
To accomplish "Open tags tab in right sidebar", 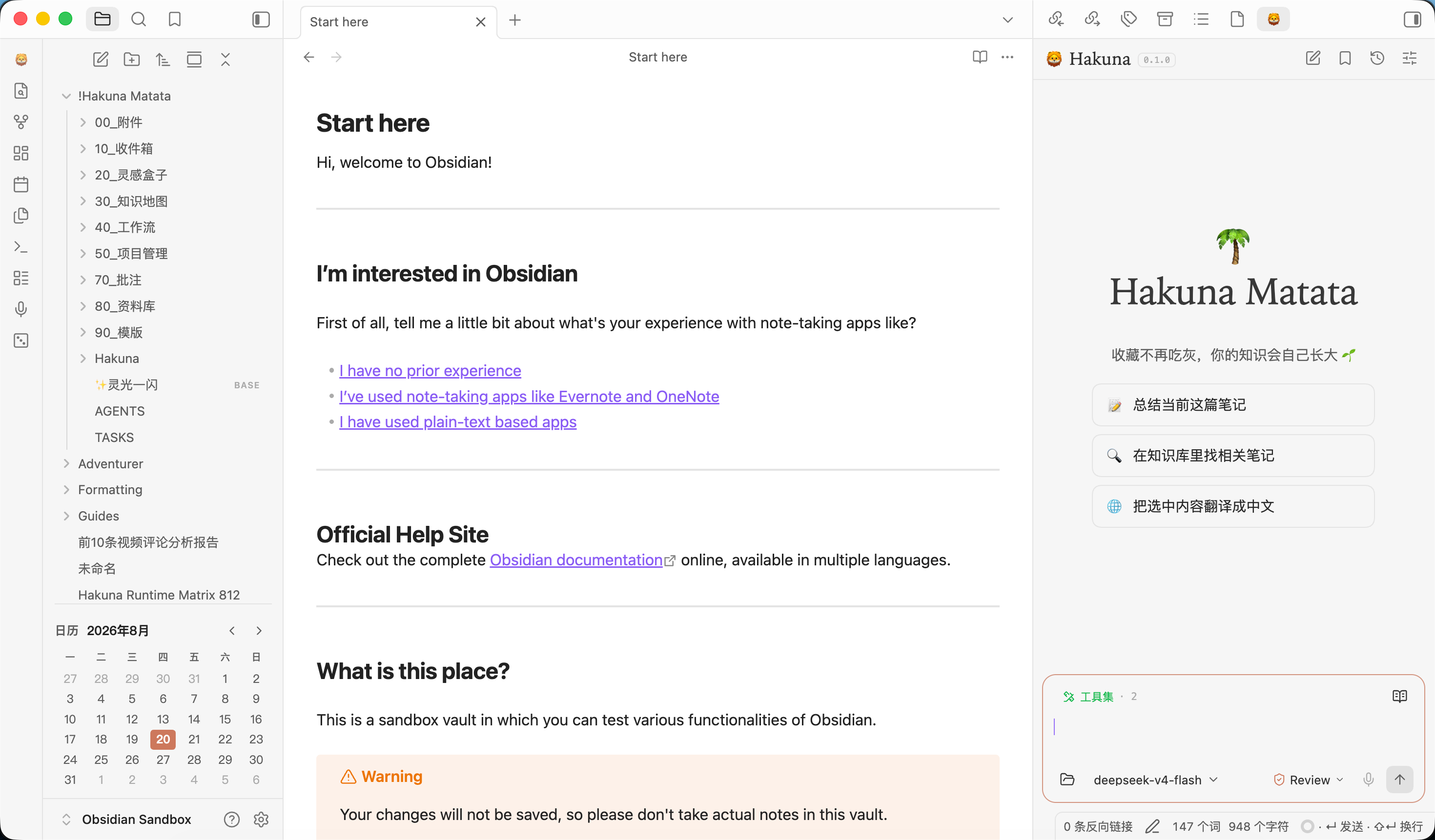I will coord(1128,20).
